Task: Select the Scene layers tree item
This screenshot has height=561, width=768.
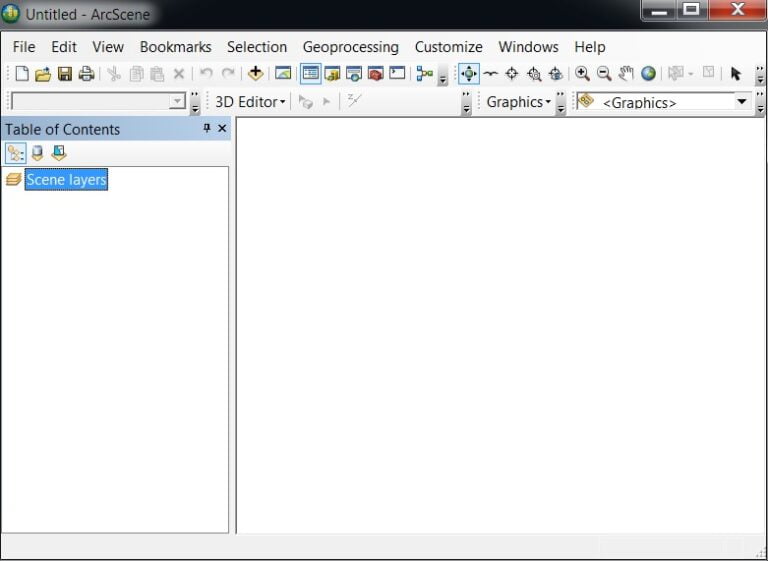Action: coord(66,180)
